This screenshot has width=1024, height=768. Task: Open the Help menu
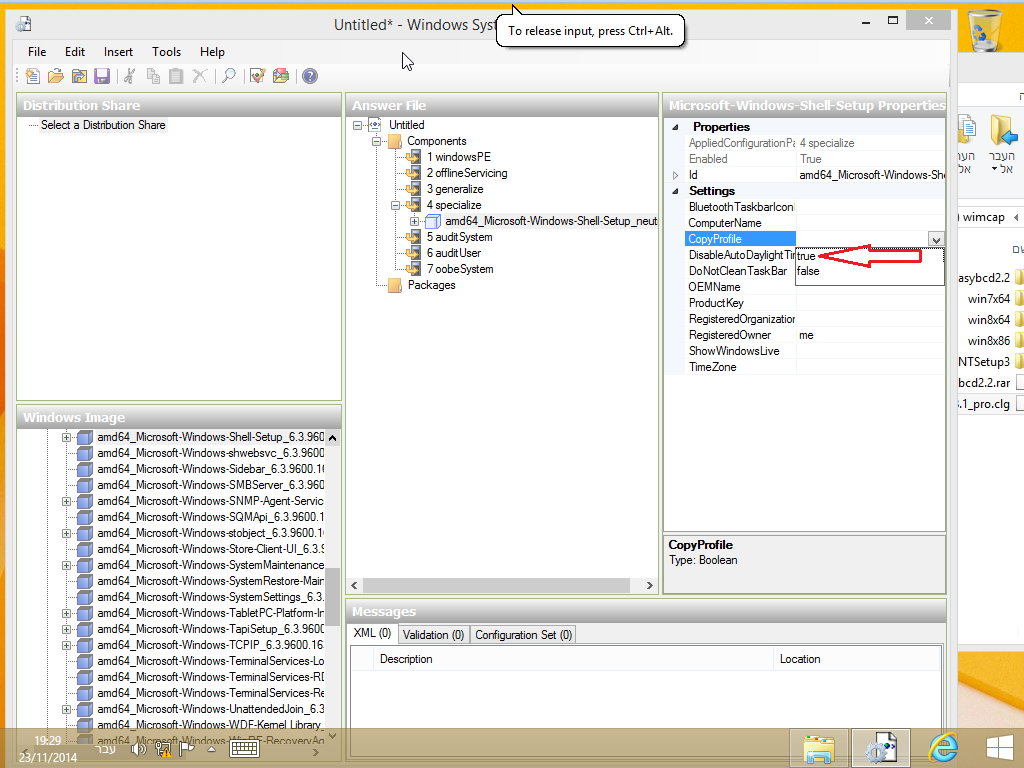(x=212, y=52)
